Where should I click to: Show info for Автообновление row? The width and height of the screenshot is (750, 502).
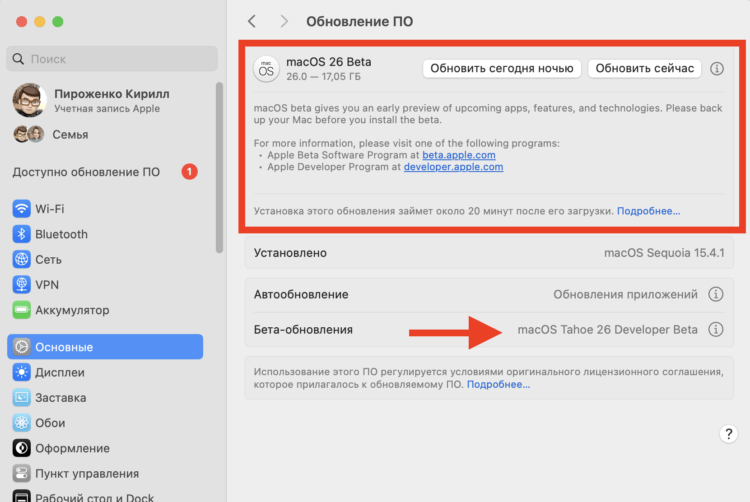716,294
